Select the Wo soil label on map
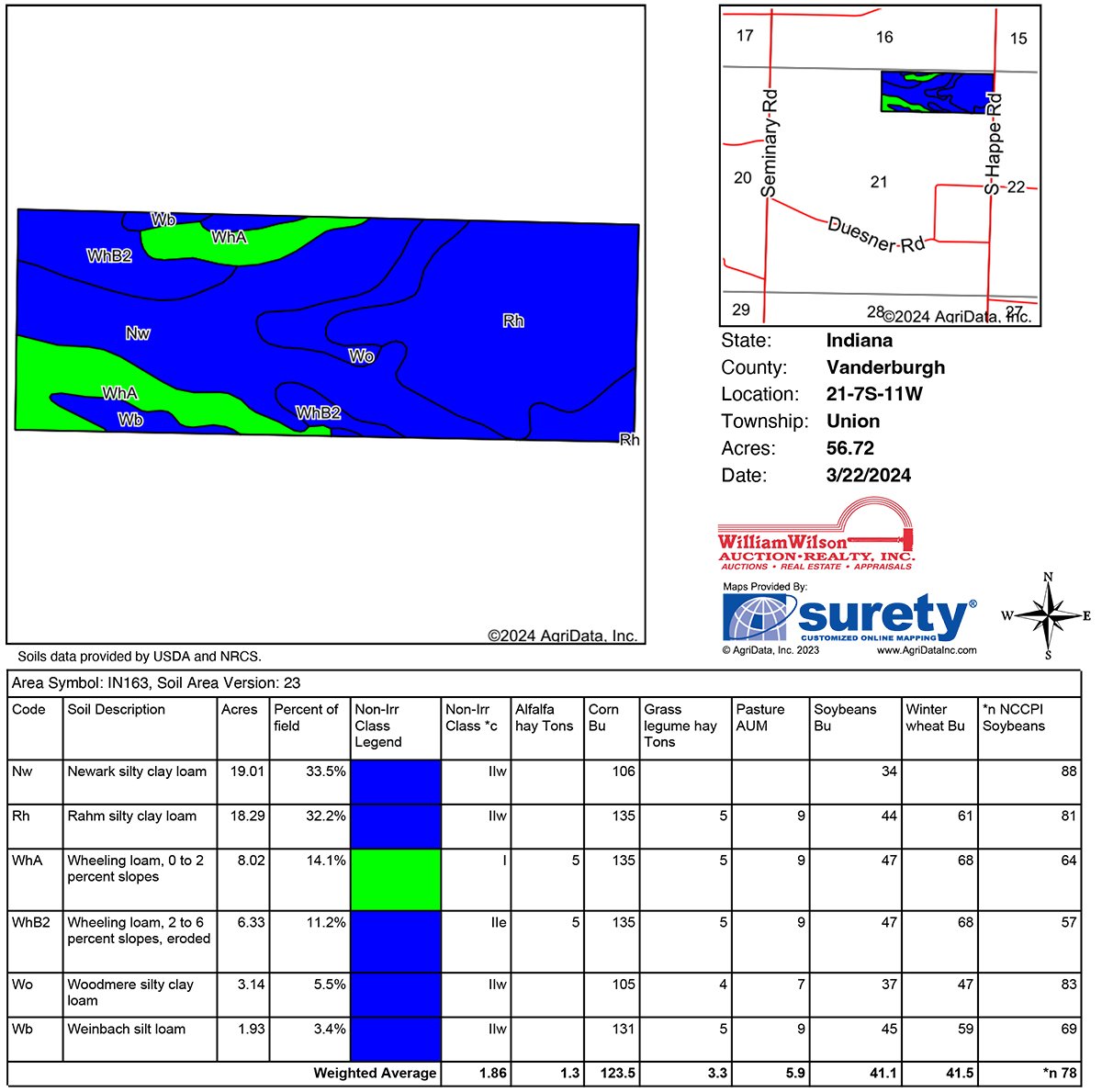The width and height of the screenshot is (1102, 1092). 361,355
